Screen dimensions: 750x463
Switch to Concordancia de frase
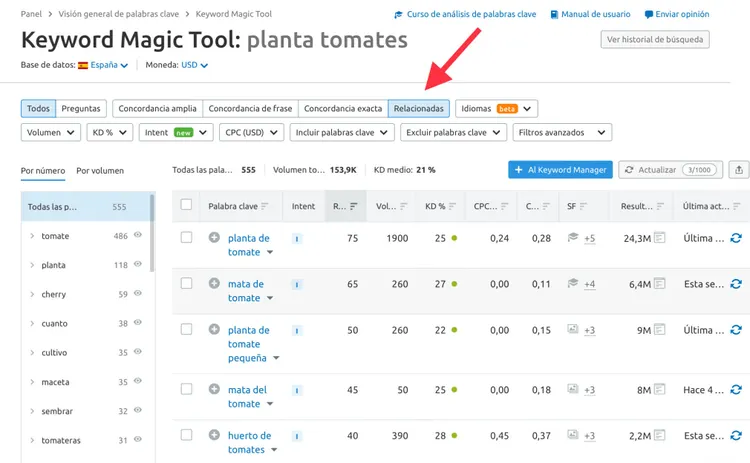click(250, 109)
